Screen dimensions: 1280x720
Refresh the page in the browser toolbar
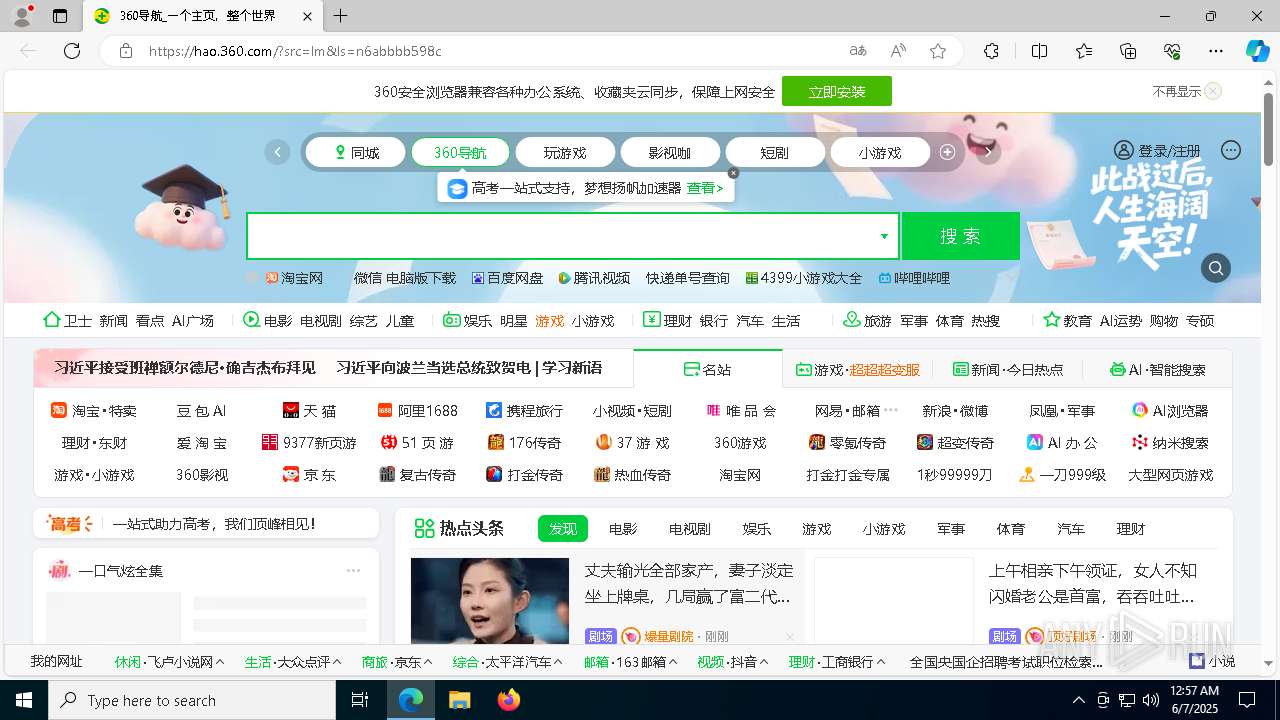click(x=72, y=51)
